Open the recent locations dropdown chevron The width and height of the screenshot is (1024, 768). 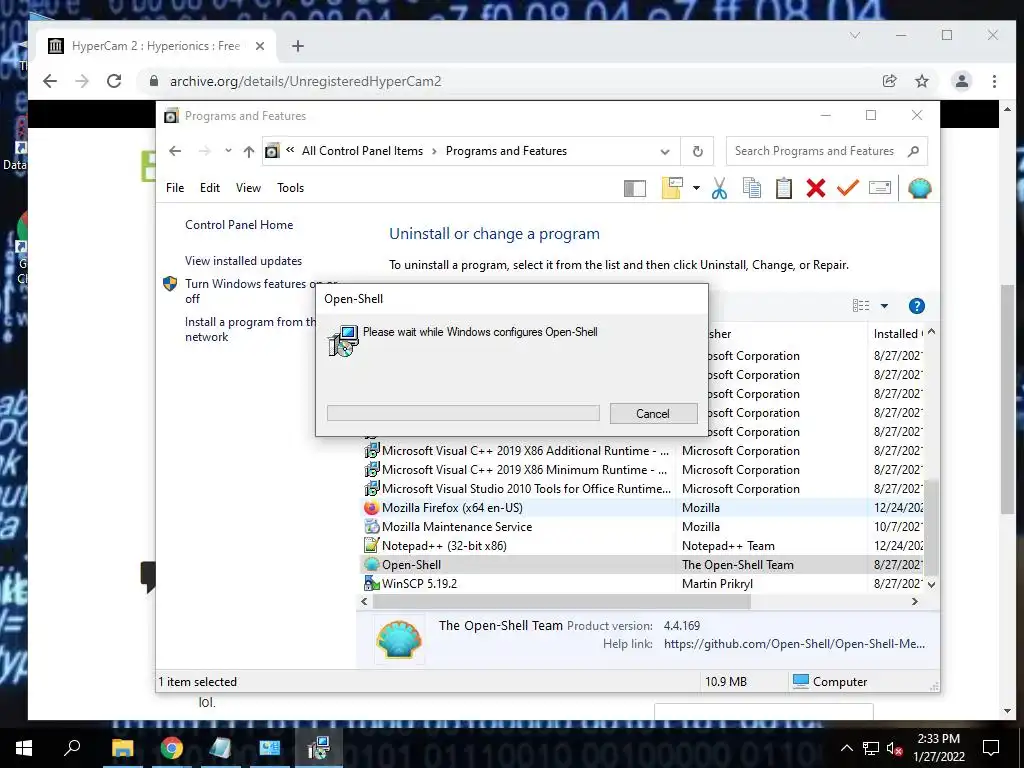coord(228,151)
